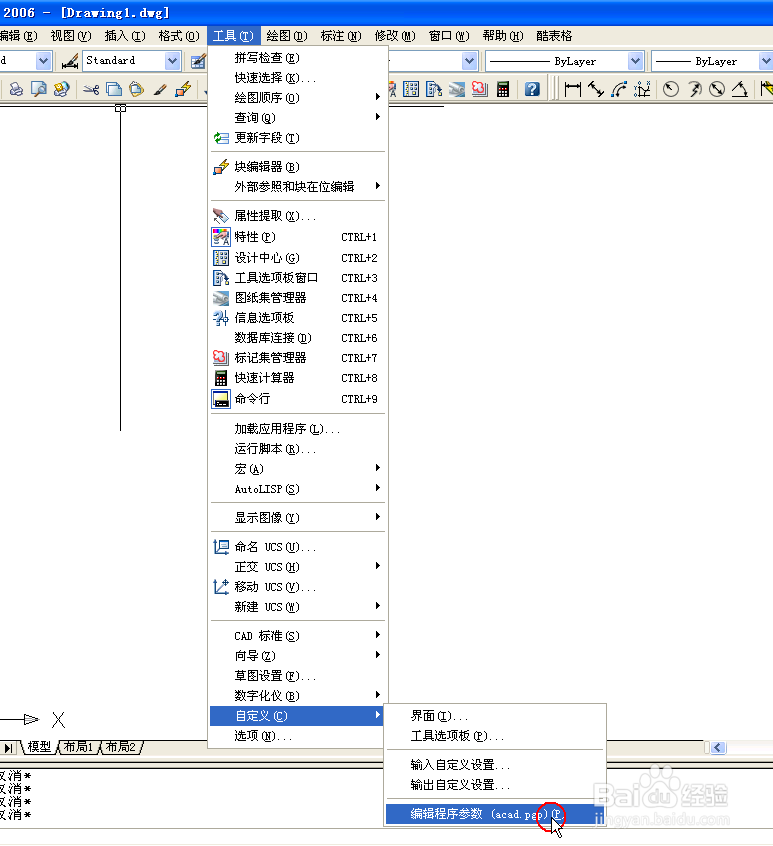Click the Cut scissors icon
The width and height of the screenshot is (773, 846).
coord(91,89)
